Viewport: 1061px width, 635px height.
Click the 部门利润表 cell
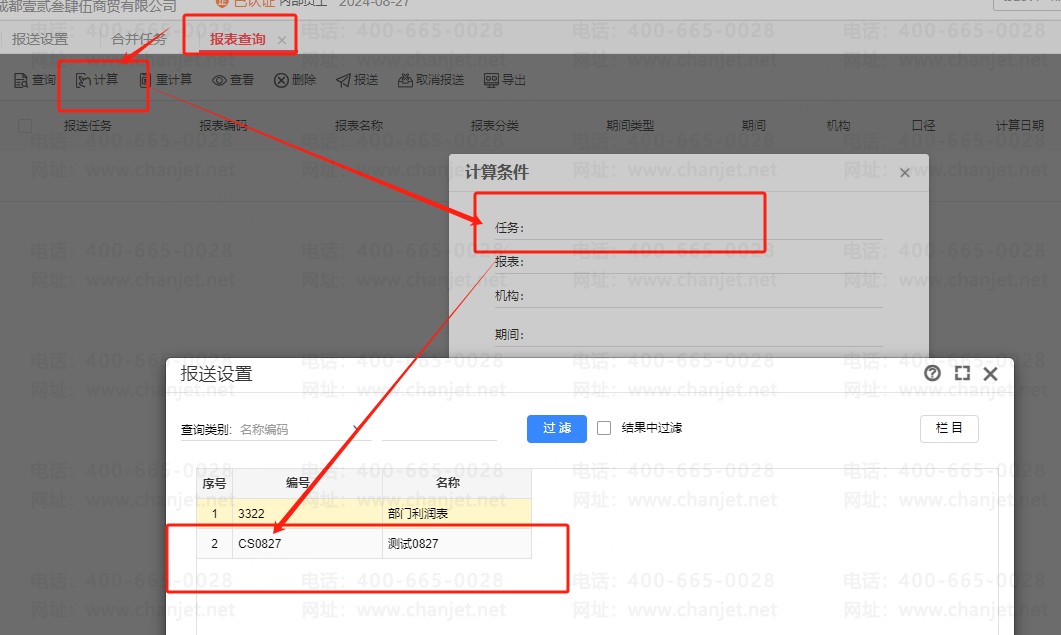click(x=457, y=513)
